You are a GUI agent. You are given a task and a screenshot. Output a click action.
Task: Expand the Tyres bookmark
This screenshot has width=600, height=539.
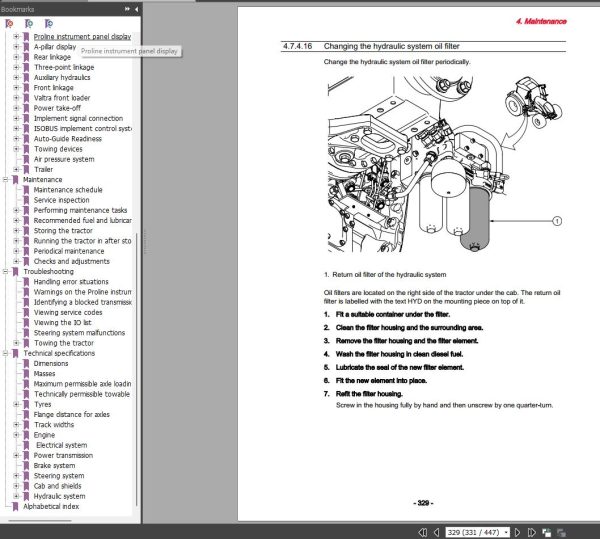[16, 404]
